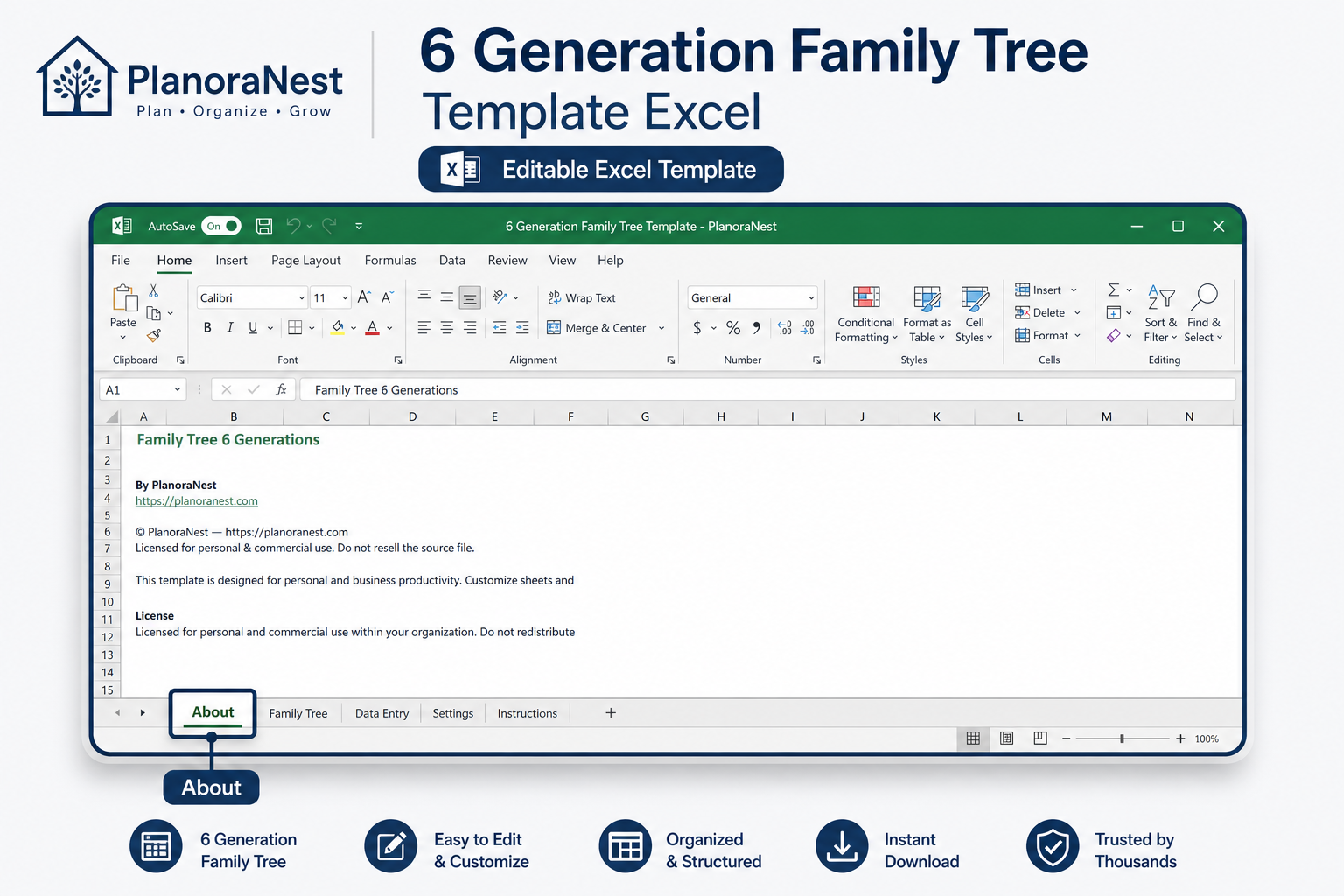The width and height of the screenshot is (1344, 896).
Task: Select the Format Painter brush icon
Action: [154, 335]
